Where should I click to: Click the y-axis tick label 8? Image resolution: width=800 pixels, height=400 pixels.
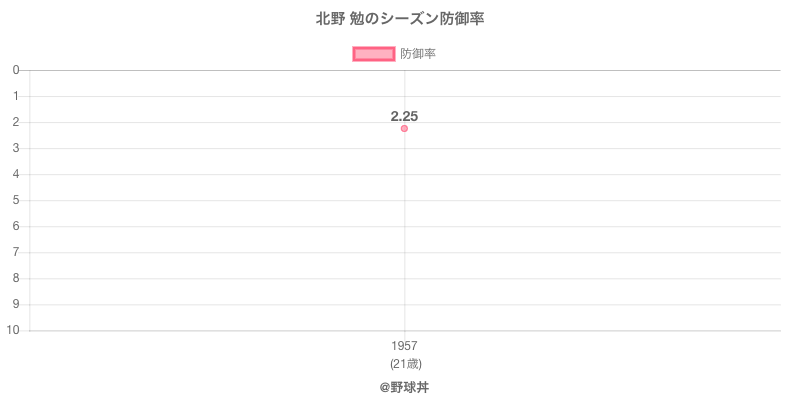(16, 278)
